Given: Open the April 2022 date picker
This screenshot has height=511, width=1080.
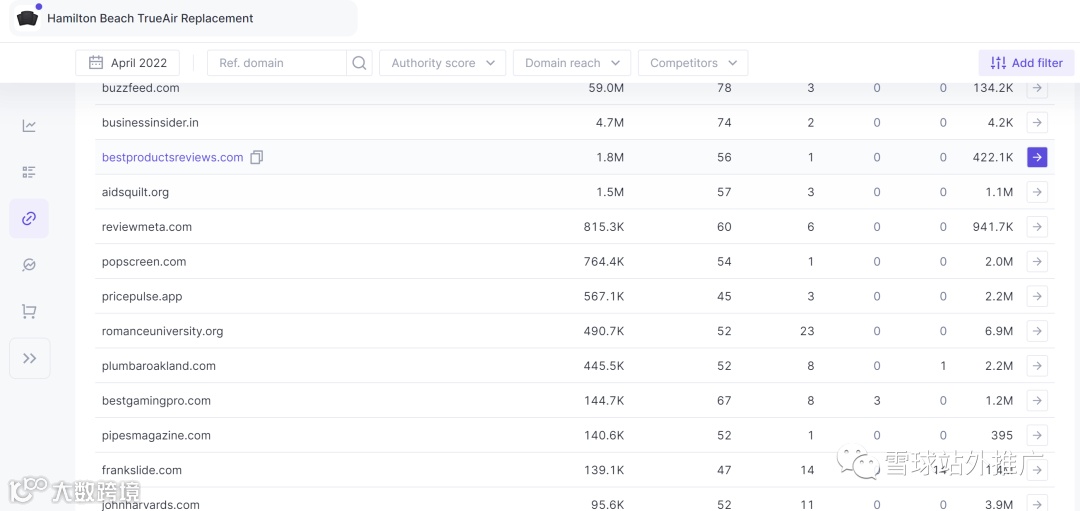Looking at the screenshot, I should click(x=127, y=63).
